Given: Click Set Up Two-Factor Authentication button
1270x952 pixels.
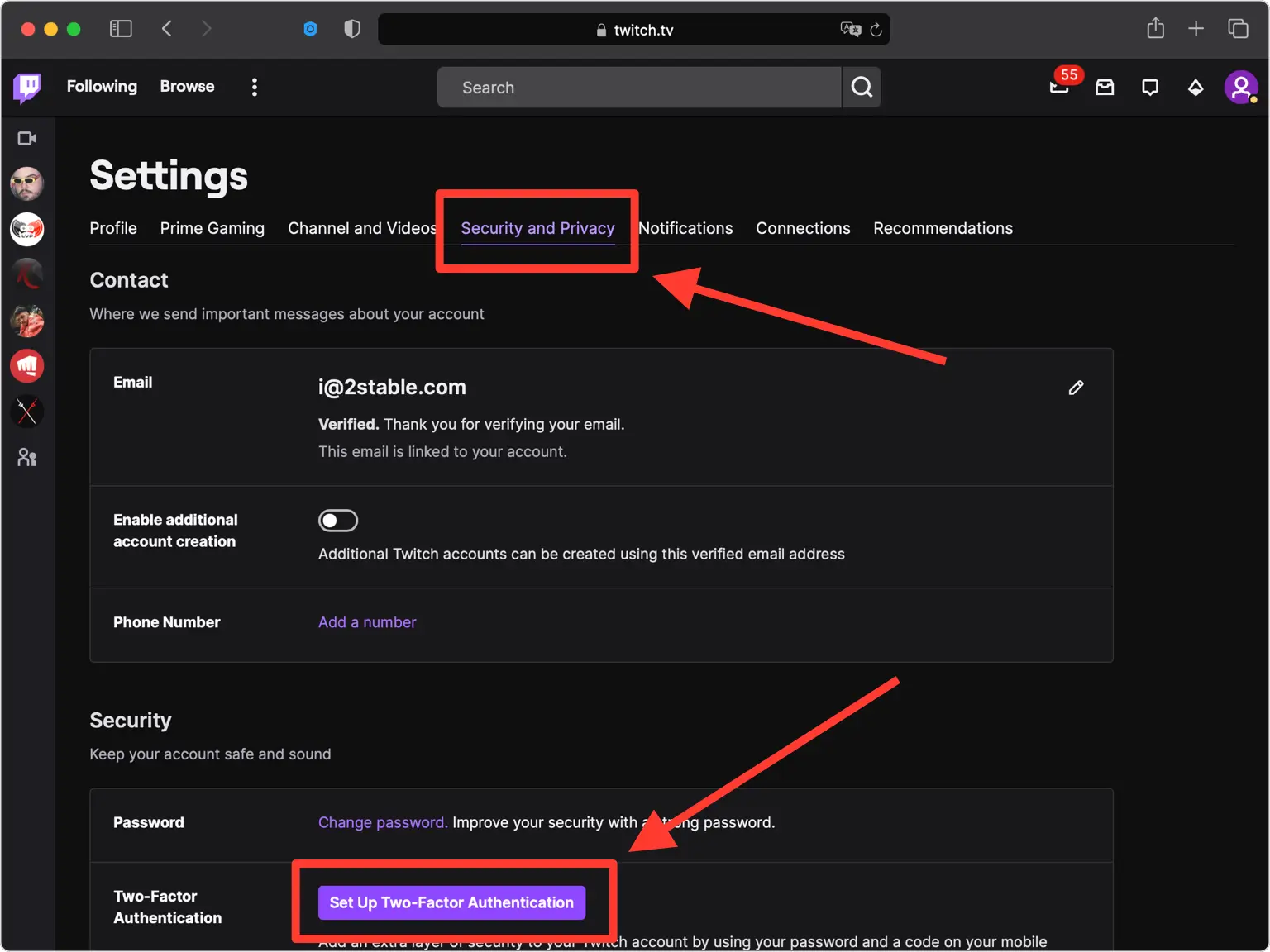Looking at the screenshot, I should coord(451,902).
